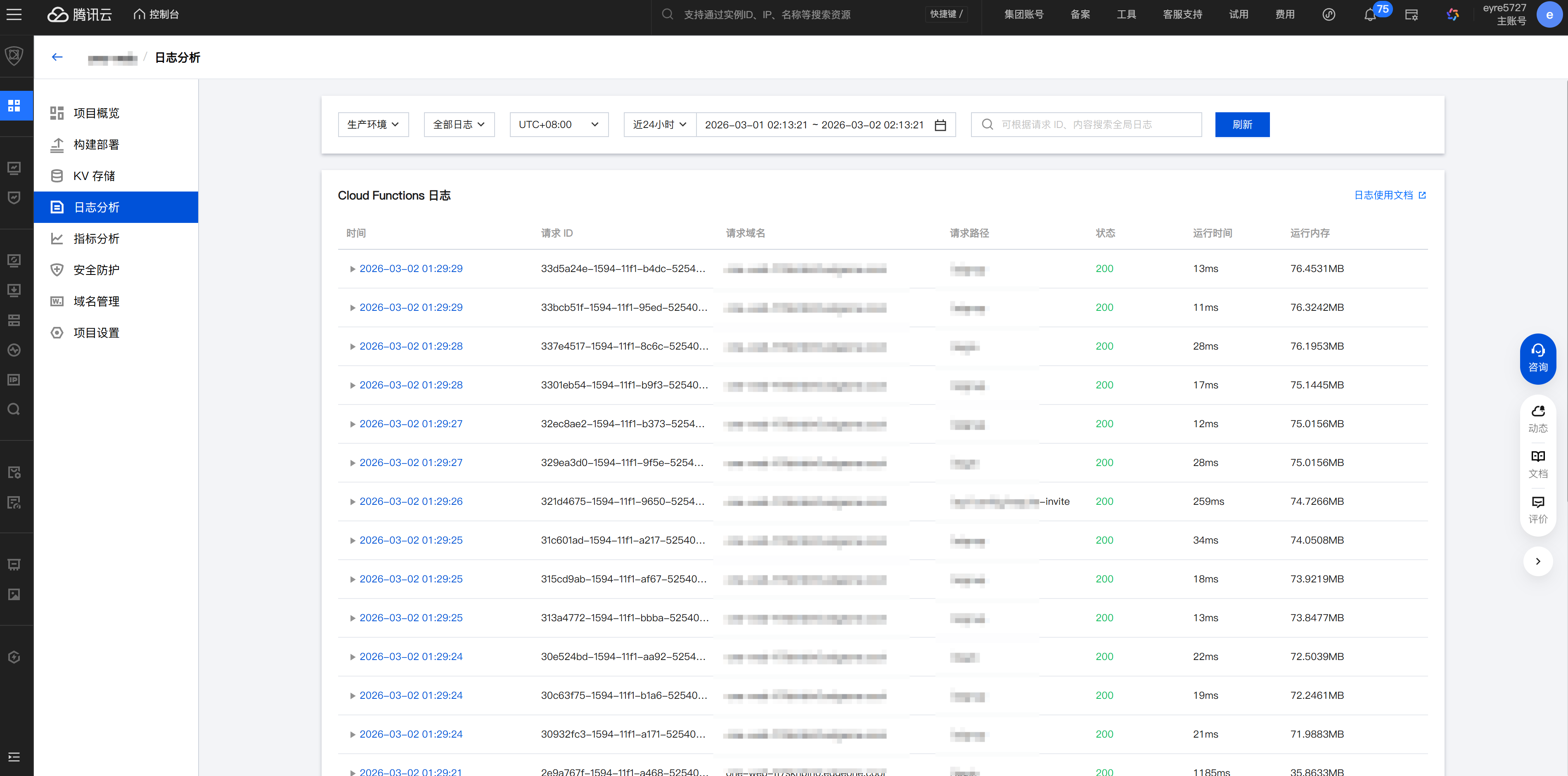Expand the log row with 259ms runtime
1568x776 pixels.
pos(353,502)
